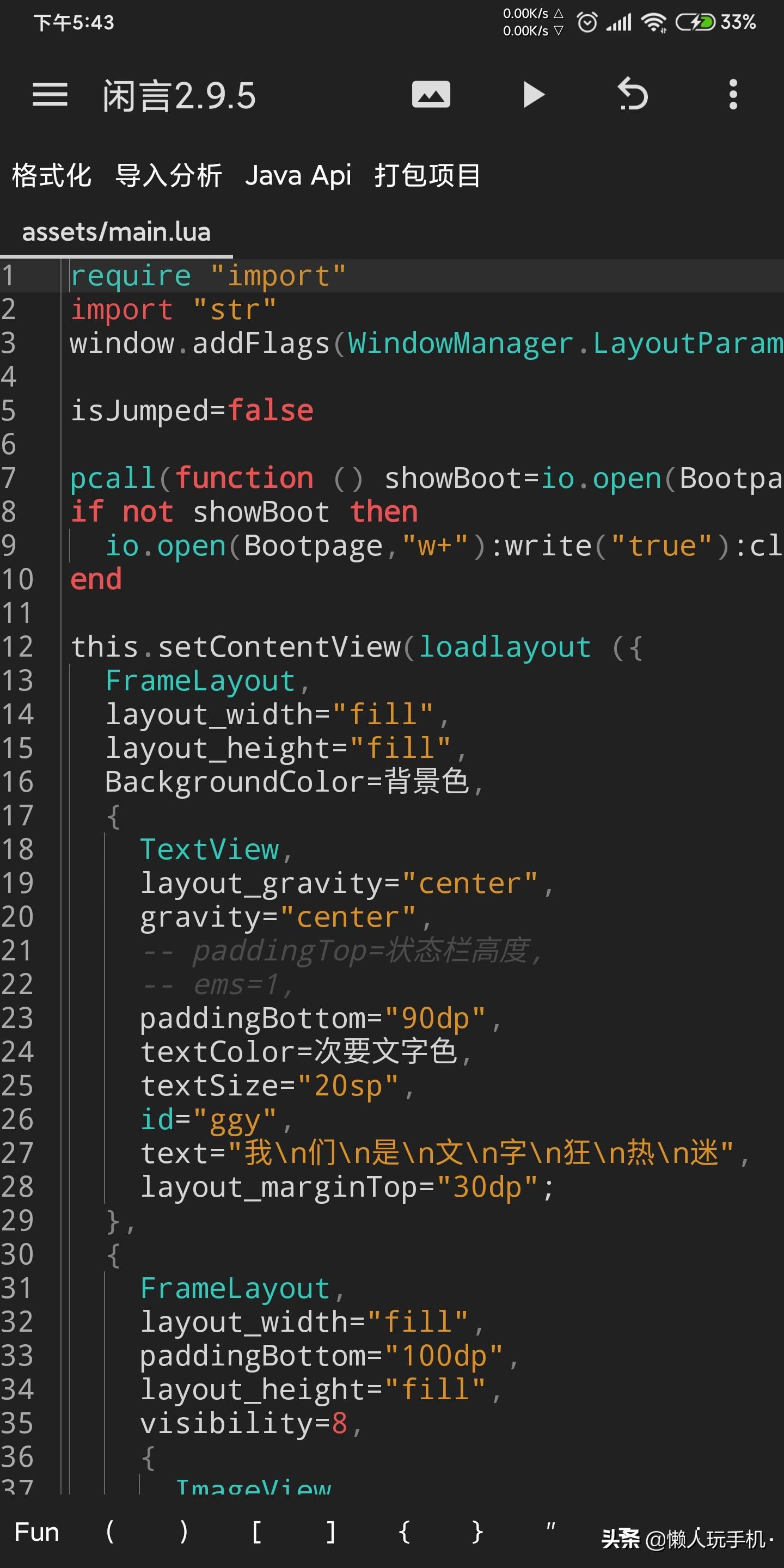This screenshot has width=784, height=1568.
Task: Tap layout_gravity="center" line
Action: 347,883
